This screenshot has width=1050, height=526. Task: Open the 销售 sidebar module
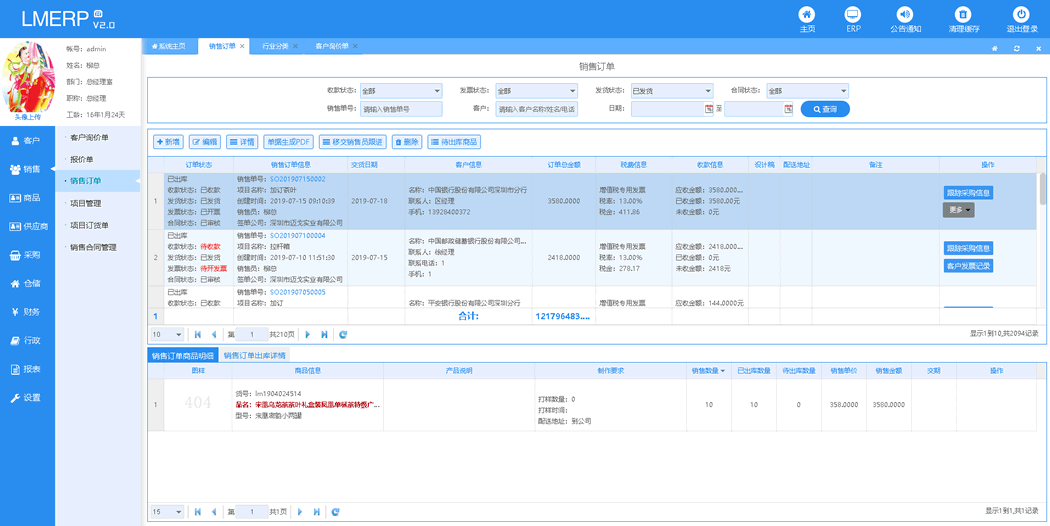click(x=27, y=169)
